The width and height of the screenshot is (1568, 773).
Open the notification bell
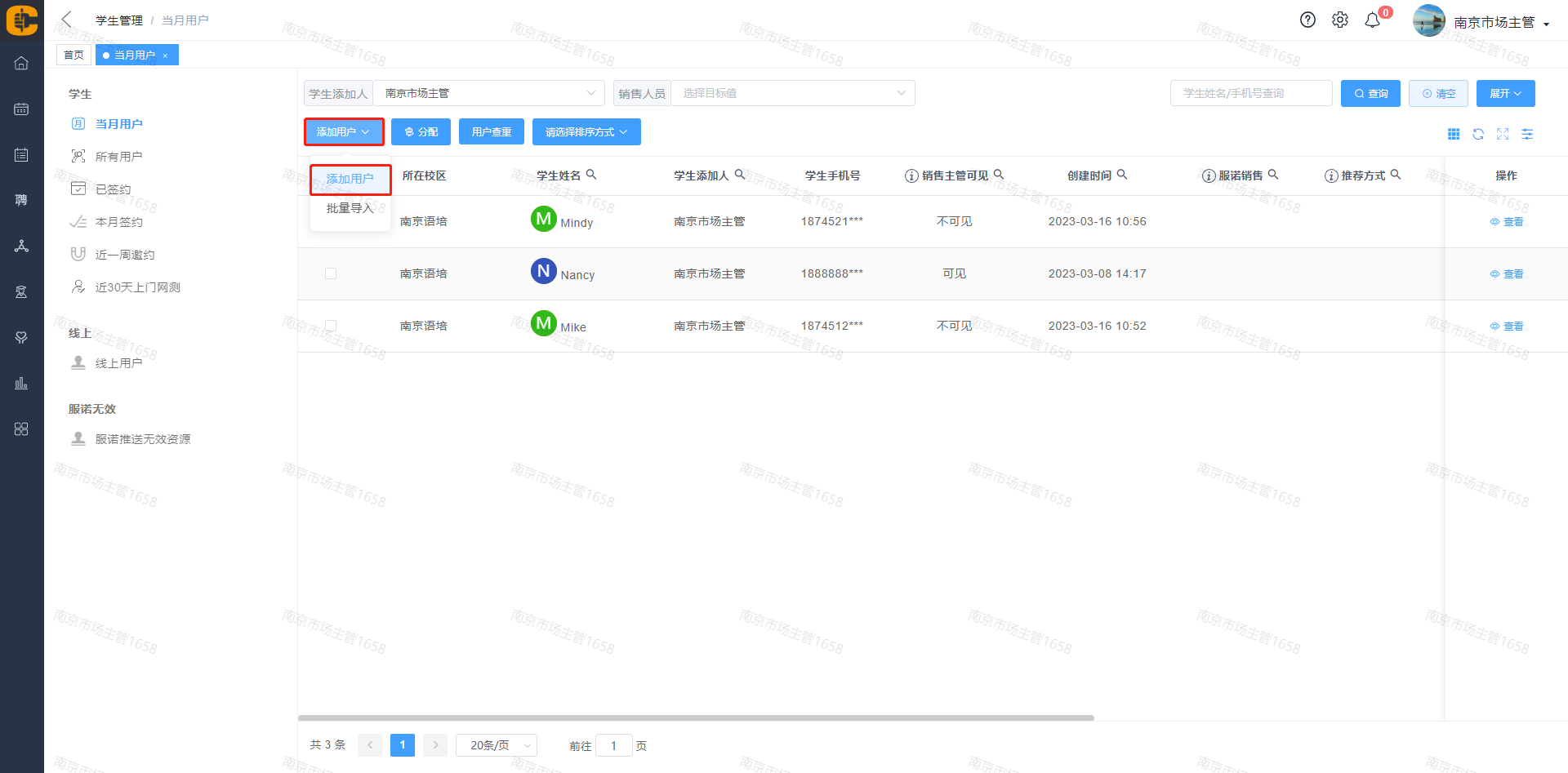point(1373,20)
